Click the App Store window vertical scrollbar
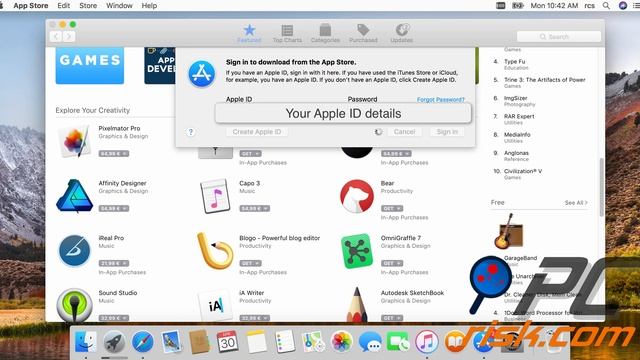 (601, 187)
